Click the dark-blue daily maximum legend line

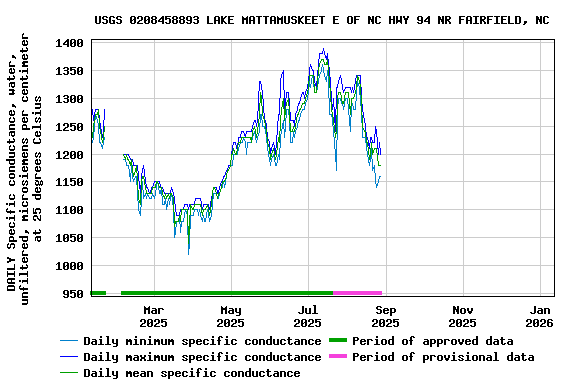click(x=69, y=356)
